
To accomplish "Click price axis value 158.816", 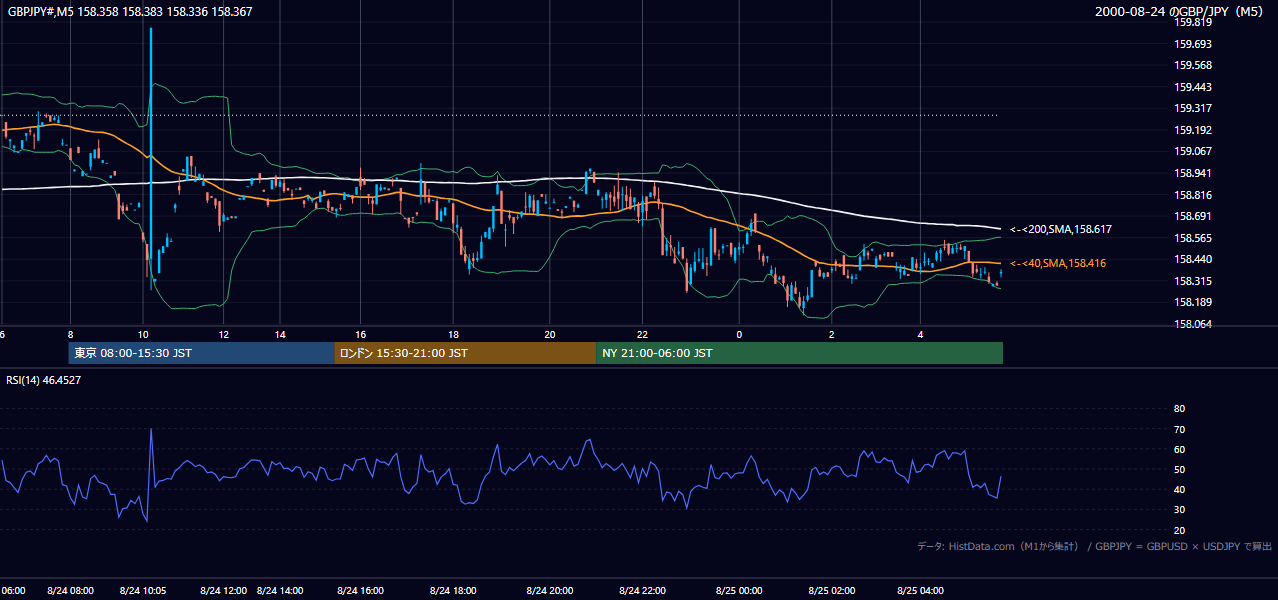I will (1193, 195).
